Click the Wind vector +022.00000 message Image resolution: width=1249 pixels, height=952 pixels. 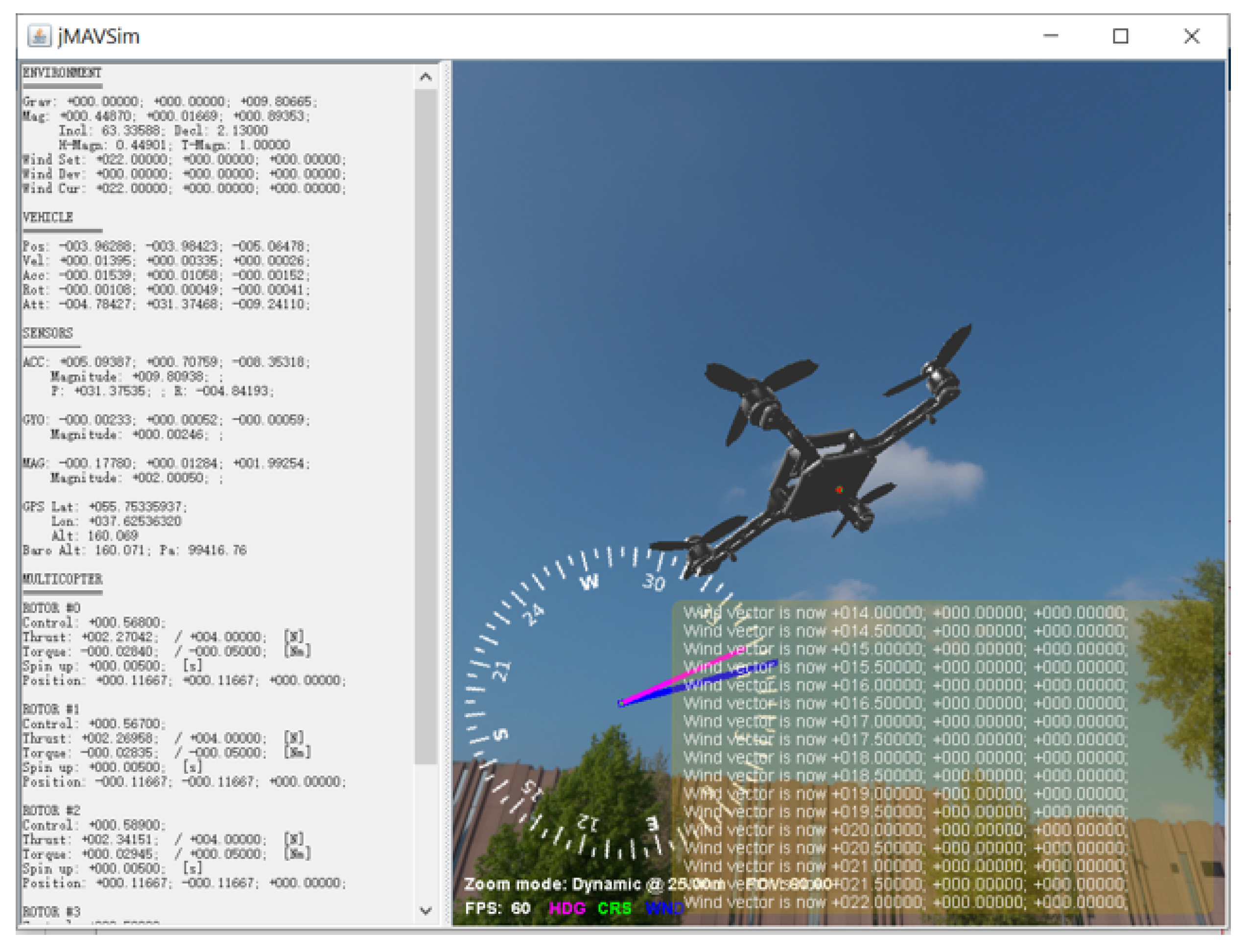point(905,902)
